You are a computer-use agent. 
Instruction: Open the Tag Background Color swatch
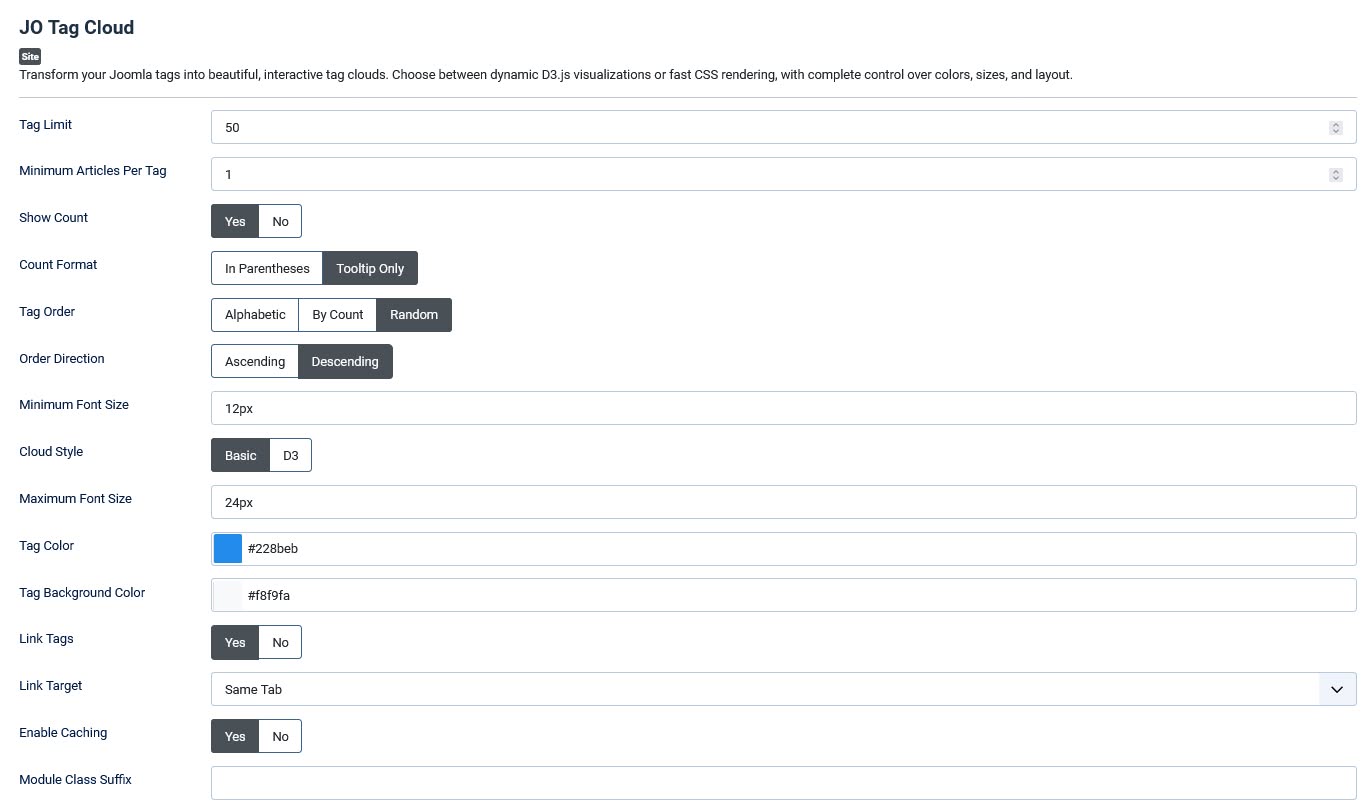(x=228, y=595)
